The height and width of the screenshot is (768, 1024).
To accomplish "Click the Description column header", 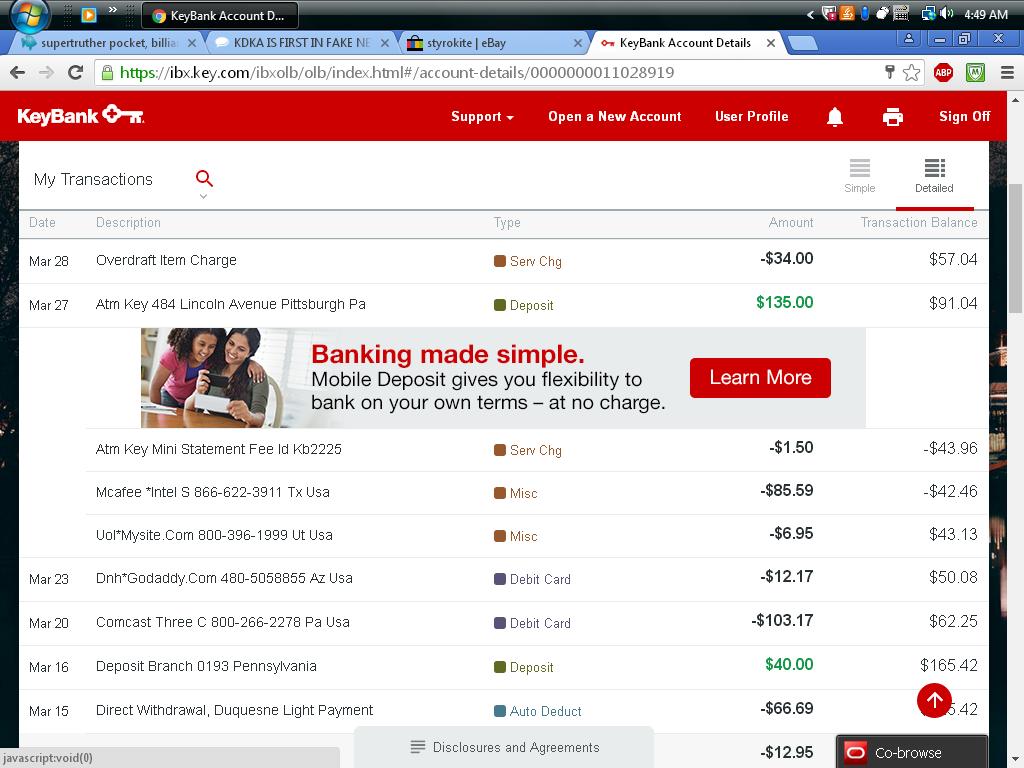I will click(128, 223).
